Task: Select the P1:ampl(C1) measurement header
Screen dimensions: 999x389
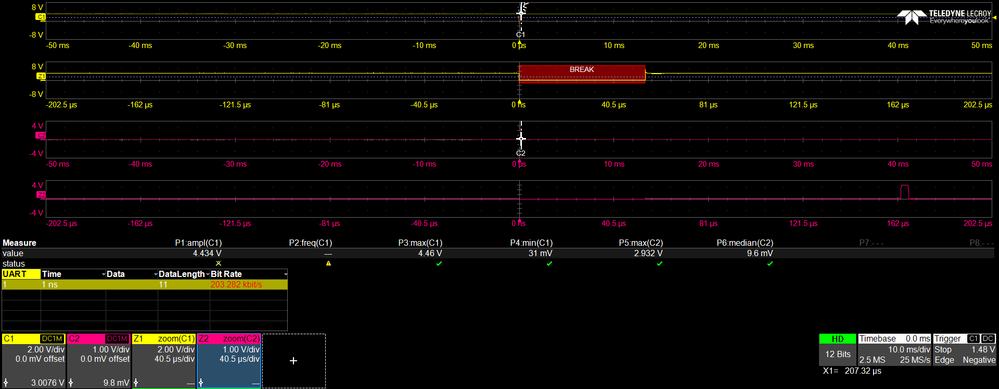Action: coord(198,243)
